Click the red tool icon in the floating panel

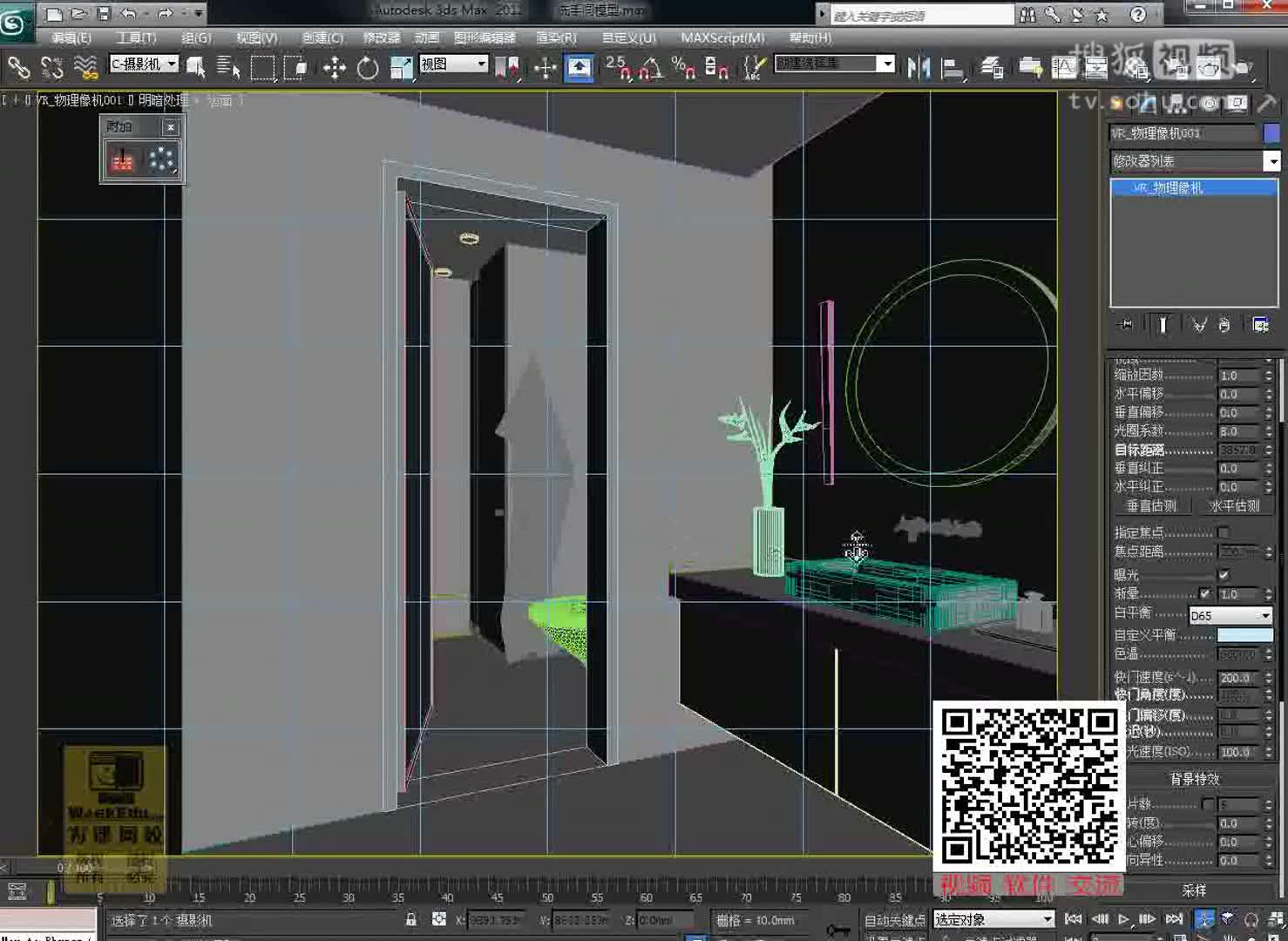[x=122, y=159]
